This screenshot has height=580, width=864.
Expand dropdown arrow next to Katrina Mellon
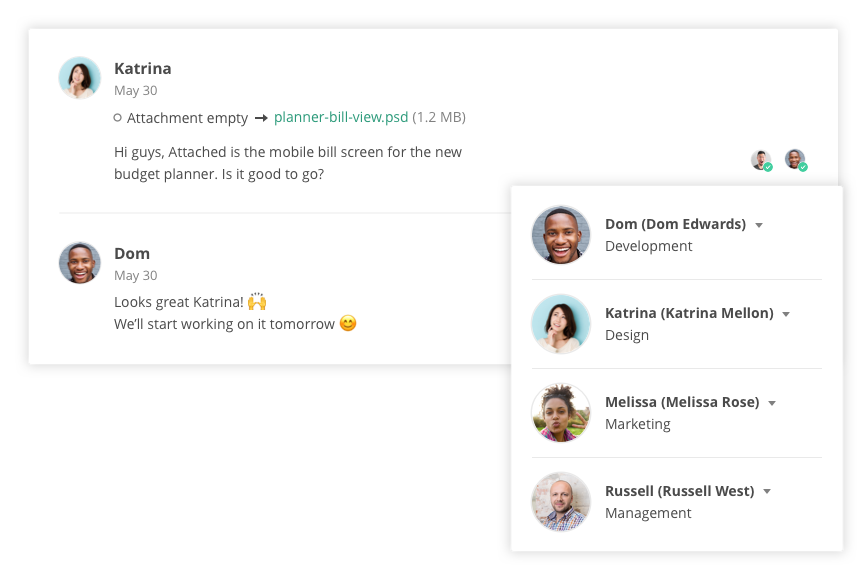point(786,315)
